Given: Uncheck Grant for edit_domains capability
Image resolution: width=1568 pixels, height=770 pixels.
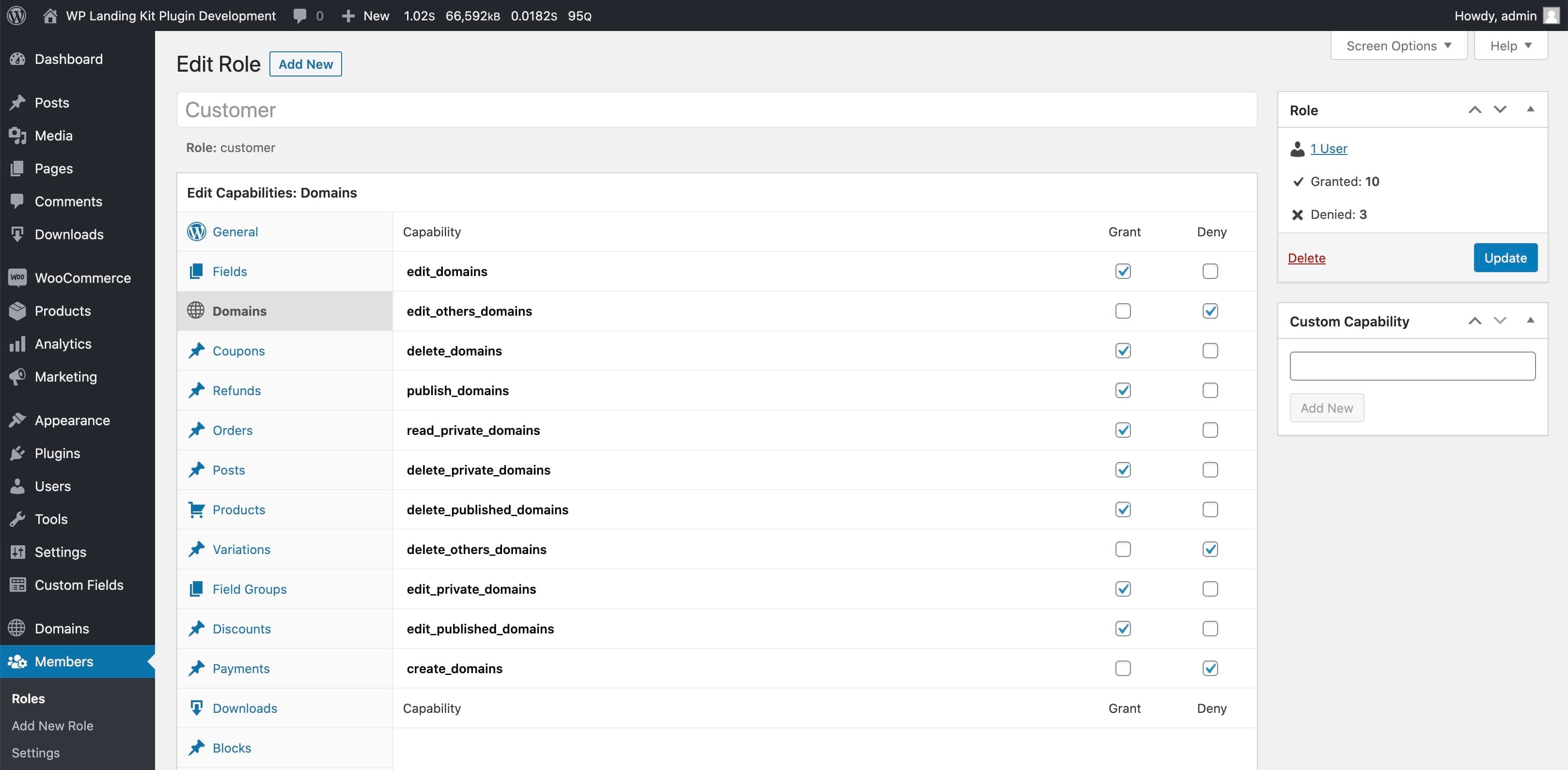Looking at the screenshot, I should point(1122,271).
